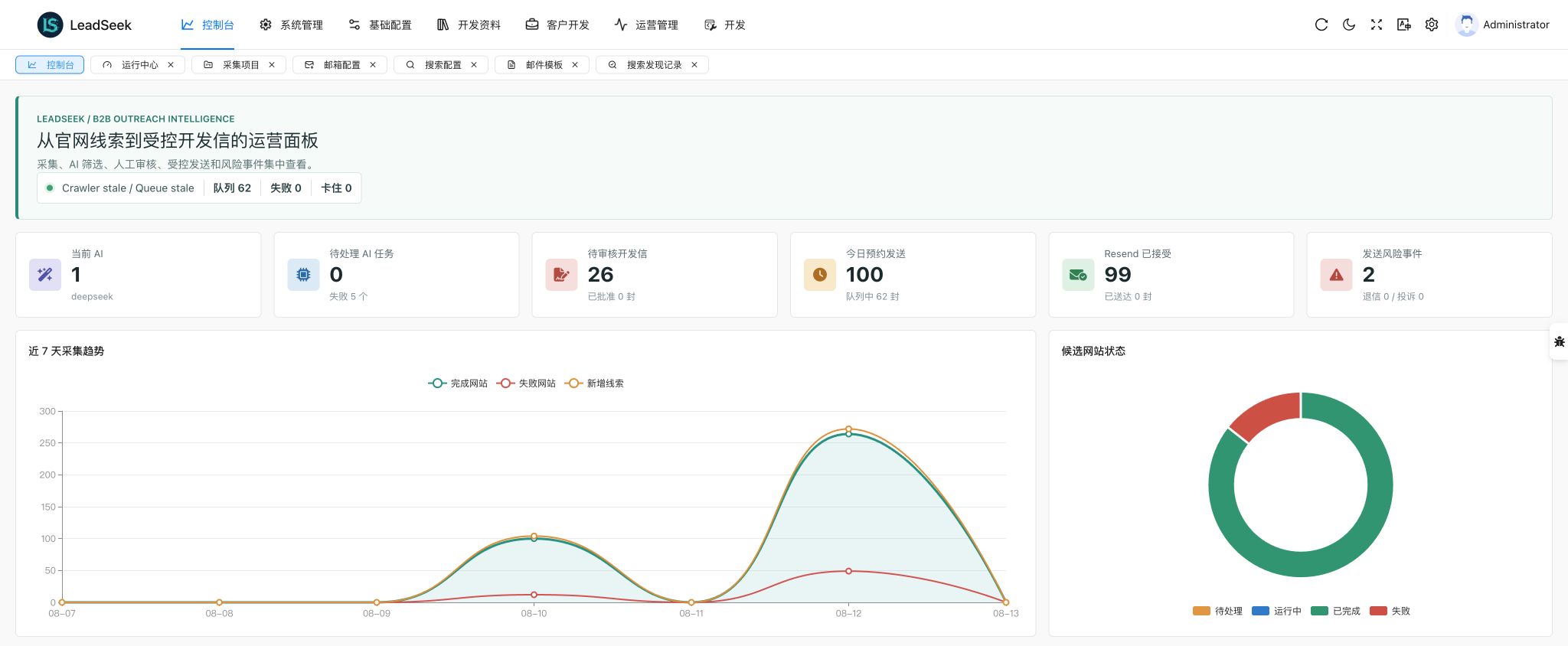Click the 08-10 完成网站 data point
The width and height of the screenshot is (1568, 646).
click(534, 539)
